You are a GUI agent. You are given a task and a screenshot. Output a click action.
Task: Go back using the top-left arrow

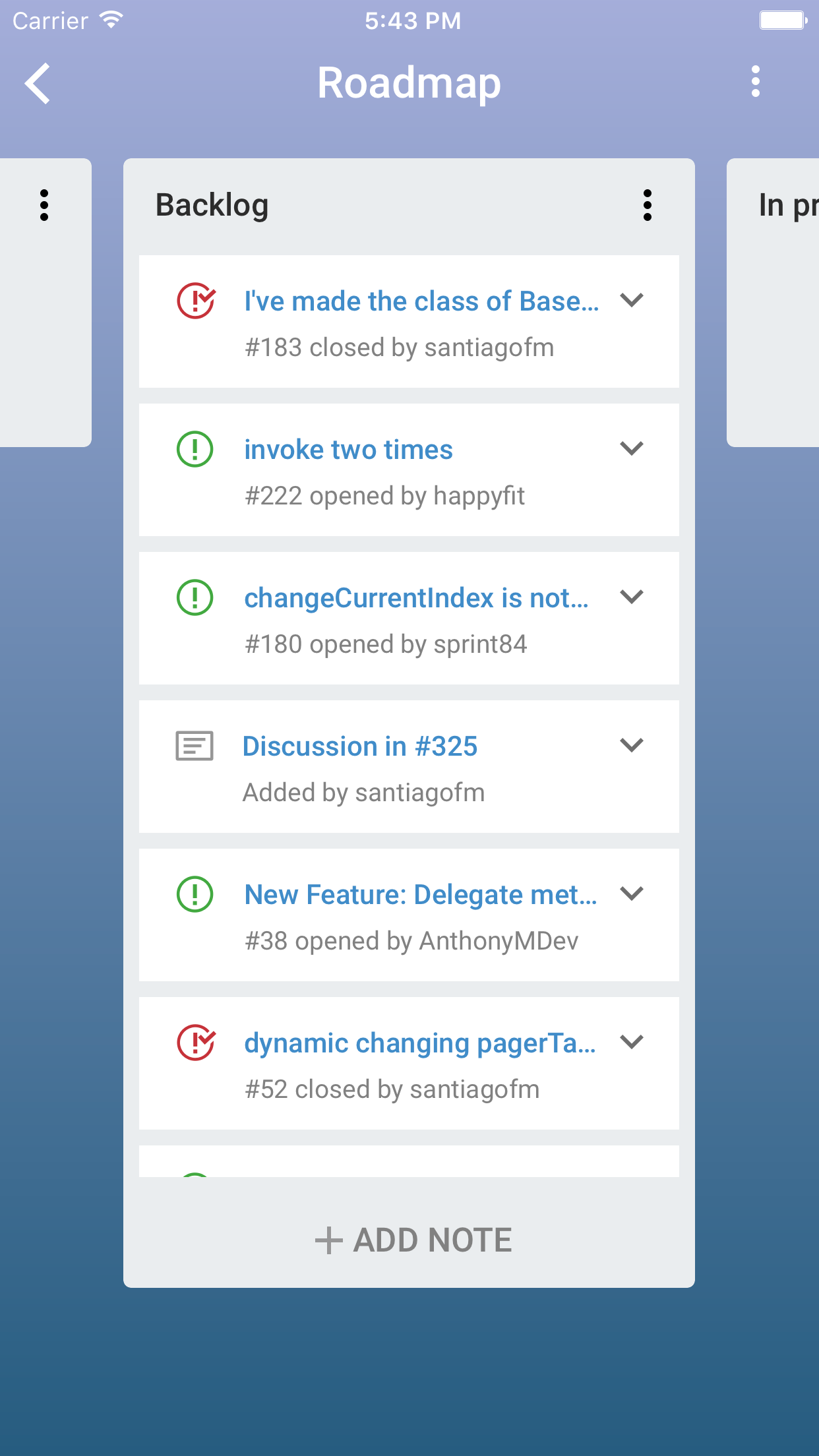(38, 84)
